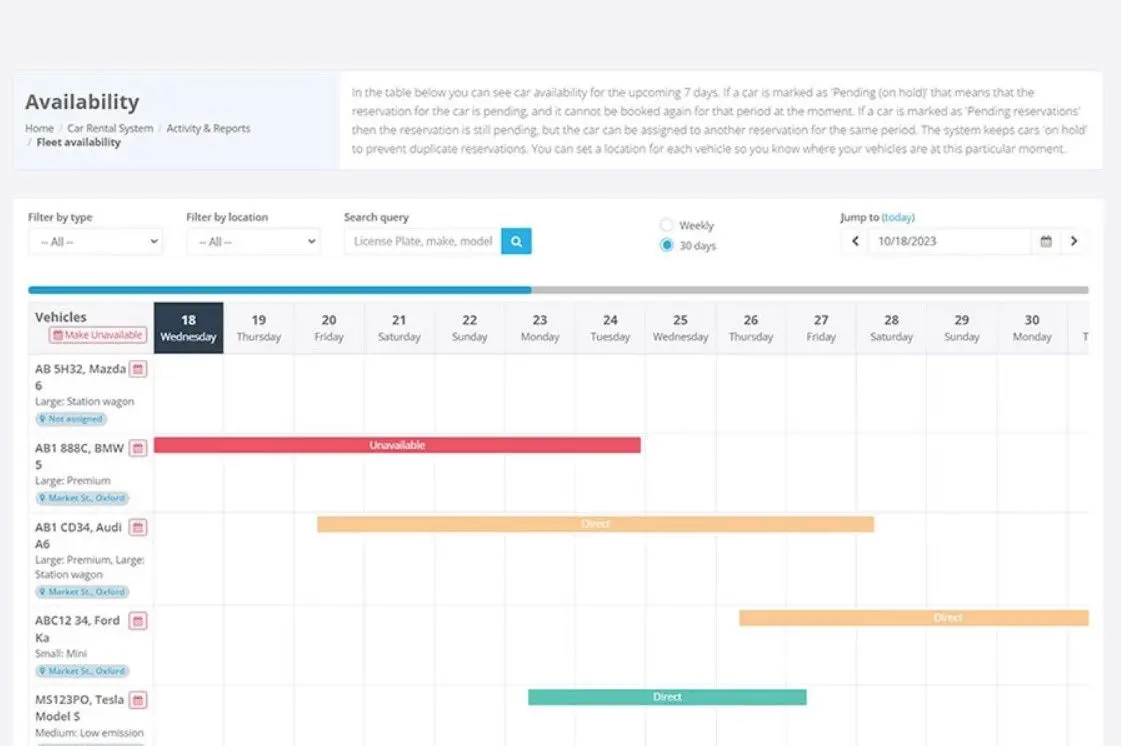Click Market St. location tag on BMW
This screenshot has height=746, width=1121.
pos(82,498)
